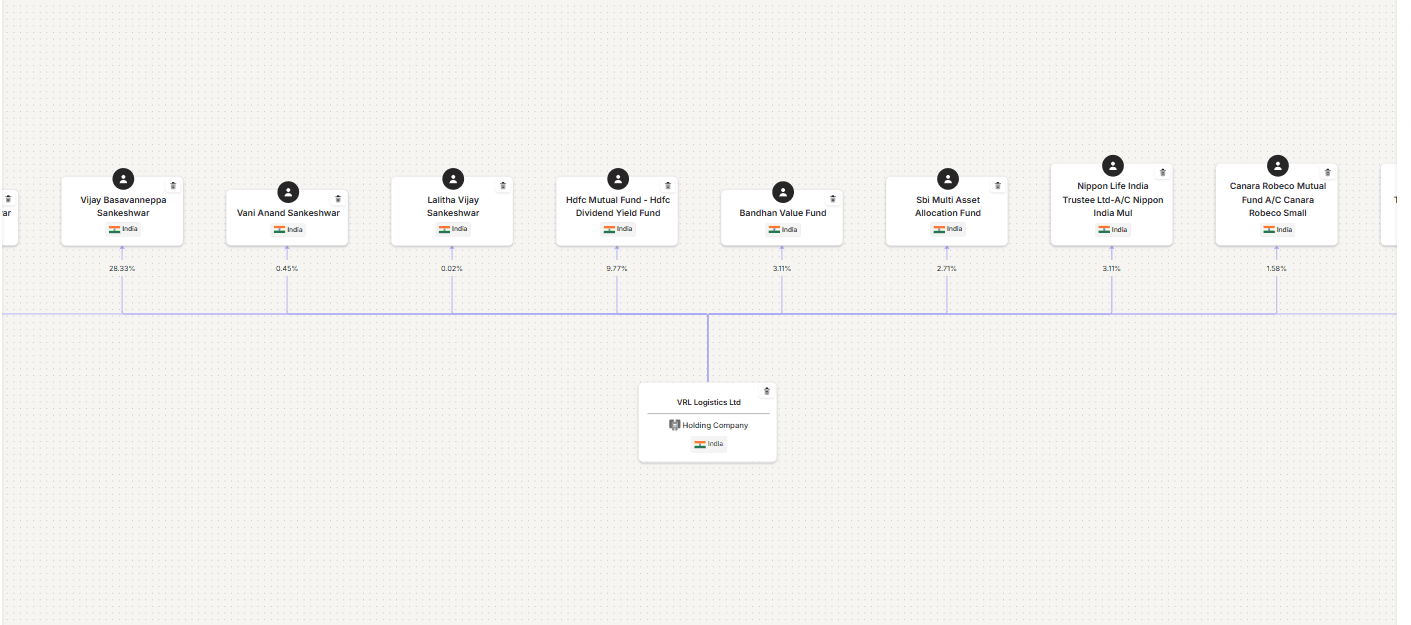Click the person avatar on Vani Anand Sankeshwar card
1411x625 pixels.
(288, 192)
